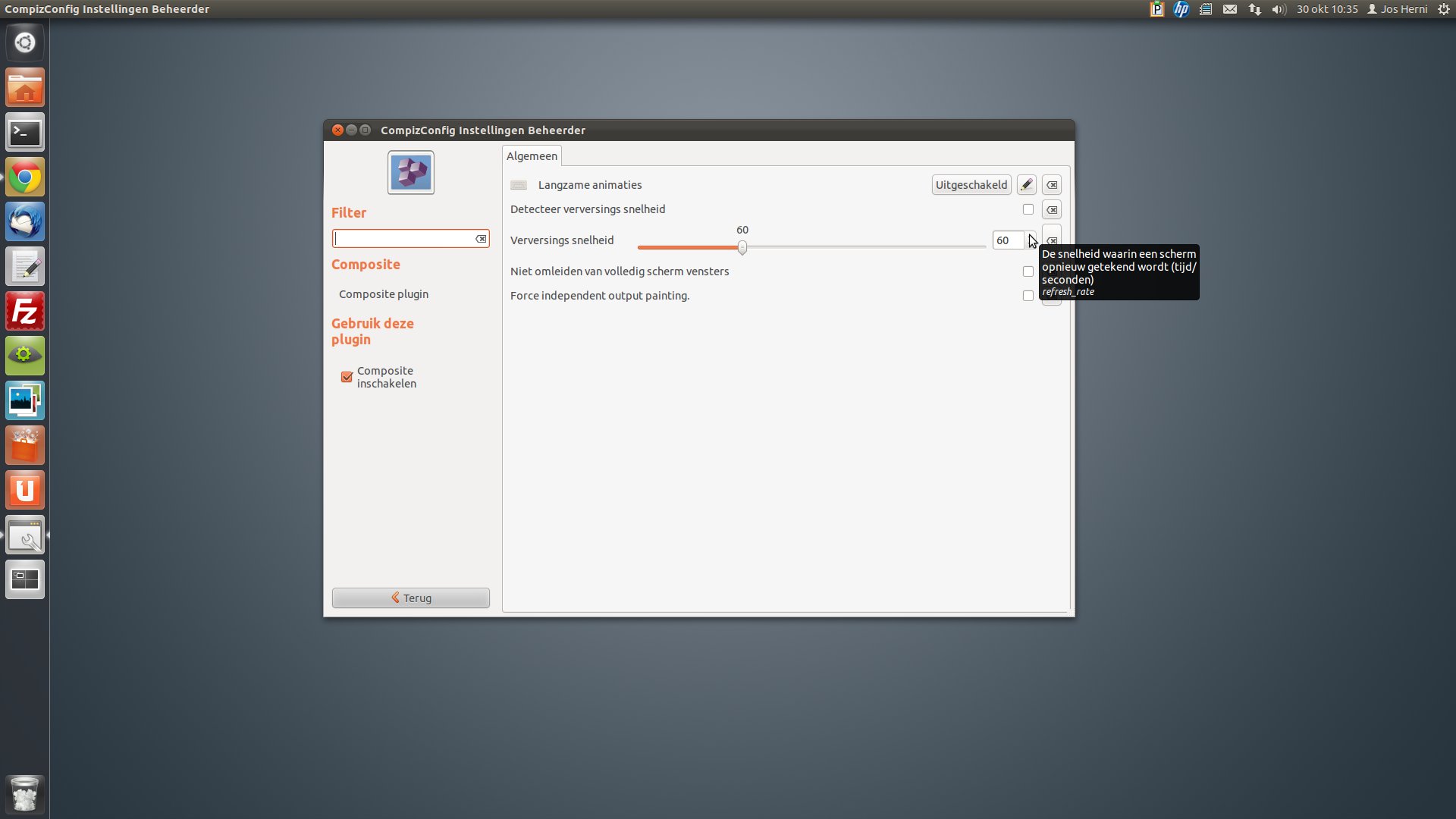Open Ubuntu Software Center from launcher
Image resolution: width=1456 pixels, height=819 pixels.
(x=25, y=445)
